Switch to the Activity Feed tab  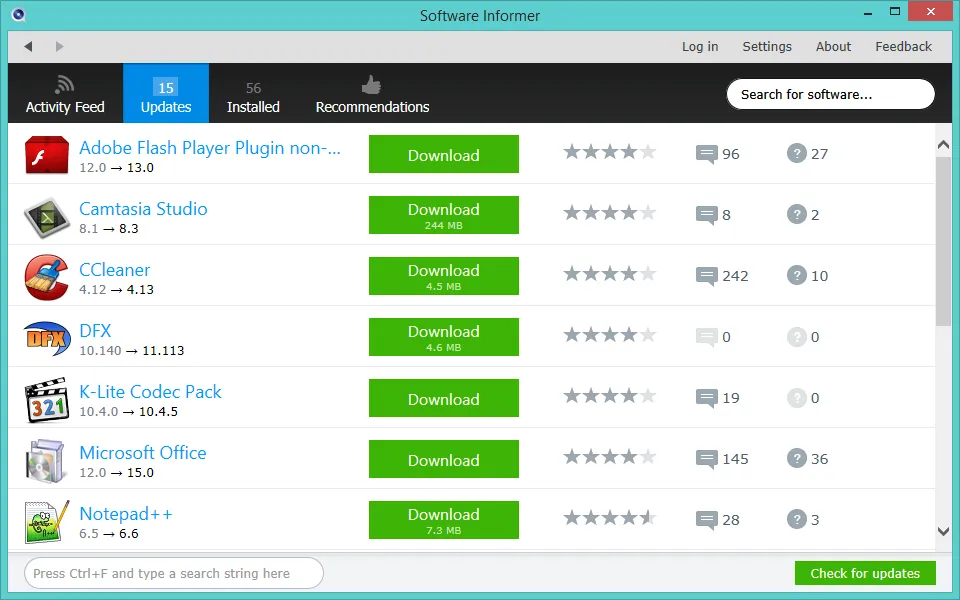(65, 94)
